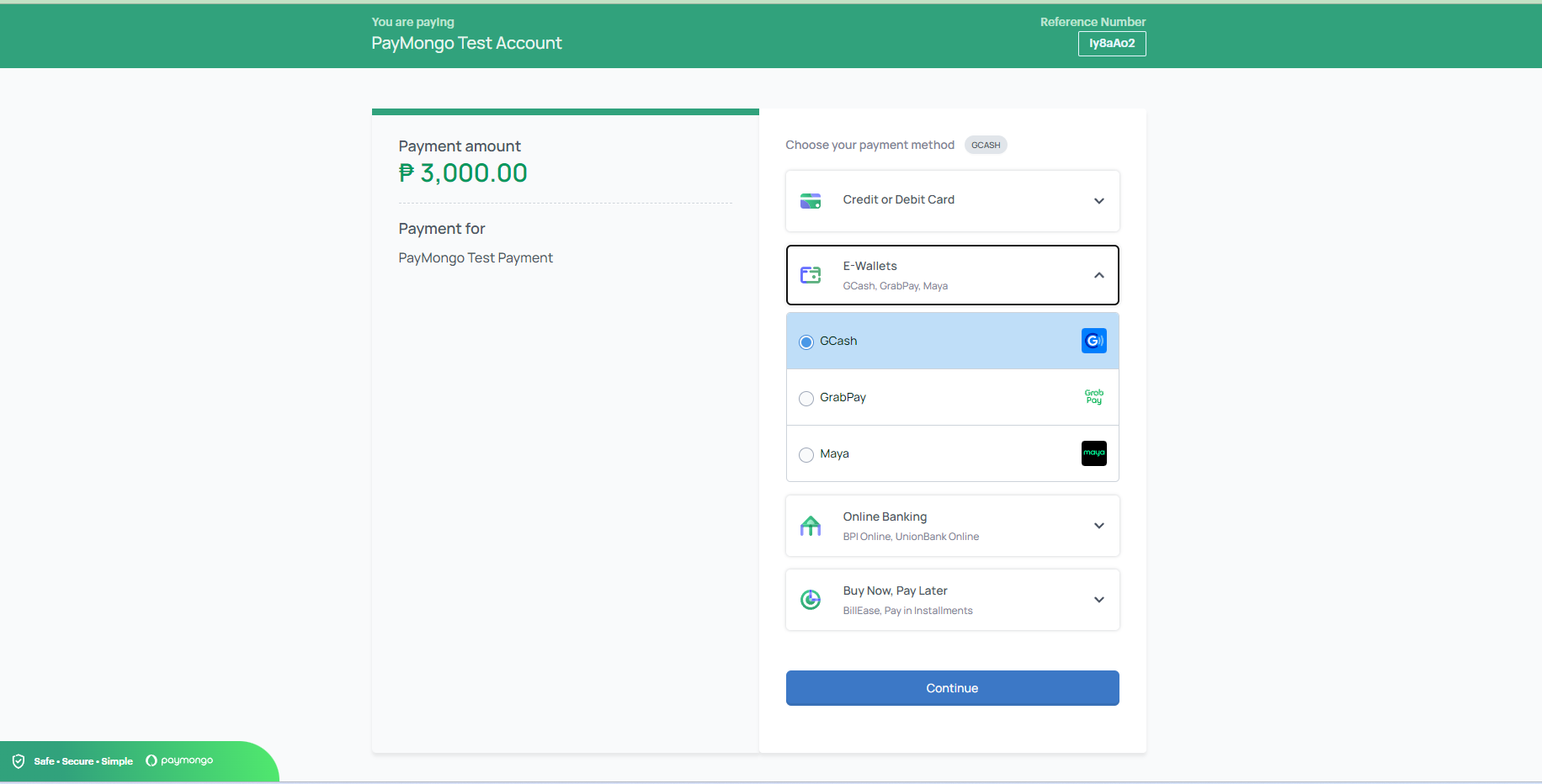The height and width of the screenshot is (784, 1542).
Task: Click the Credit or Debit Card icon
Action: coord(811,201)
